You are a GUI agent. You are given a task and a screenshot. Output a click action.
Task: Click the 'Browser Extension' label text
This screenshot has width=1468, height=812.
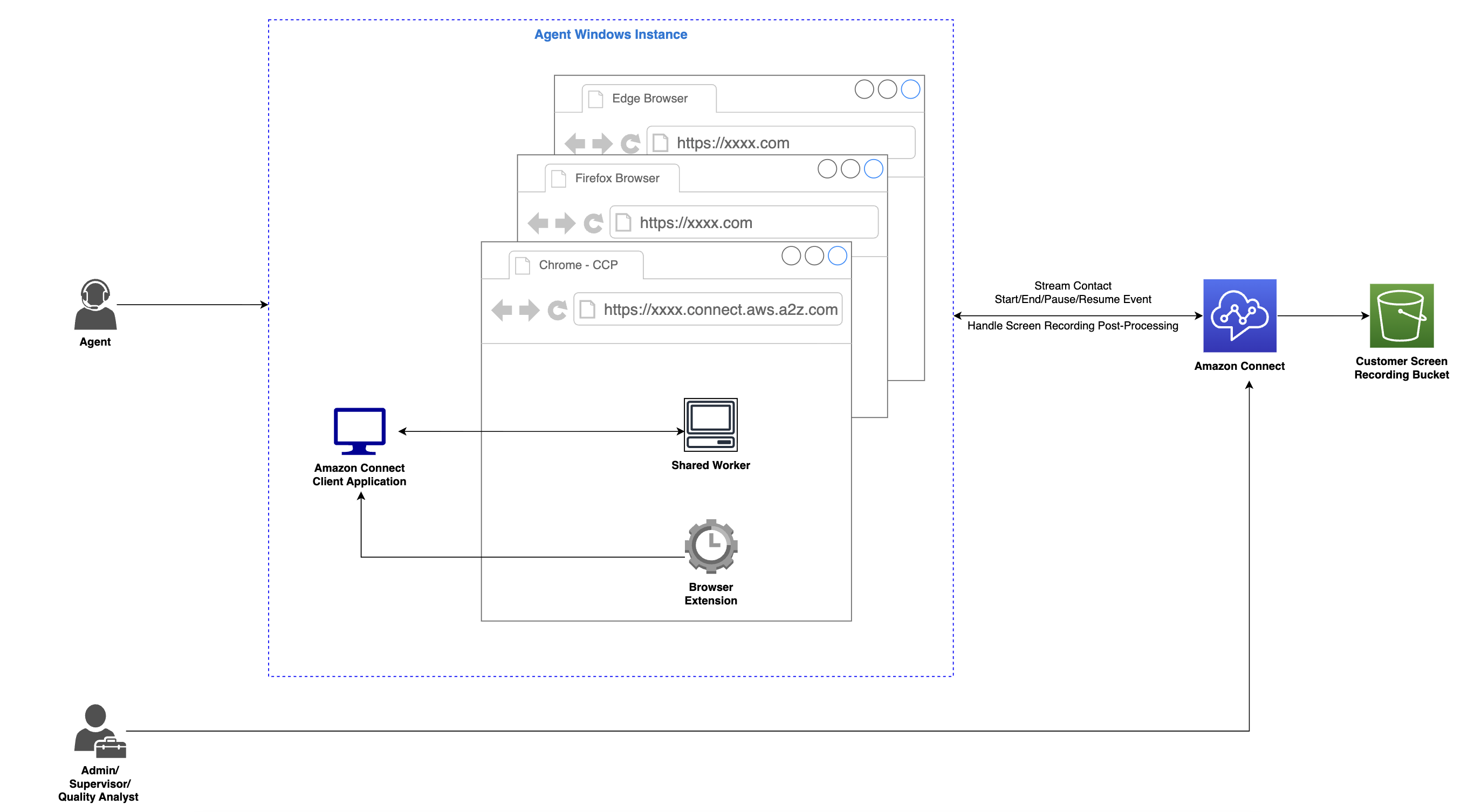click(711, 594)
